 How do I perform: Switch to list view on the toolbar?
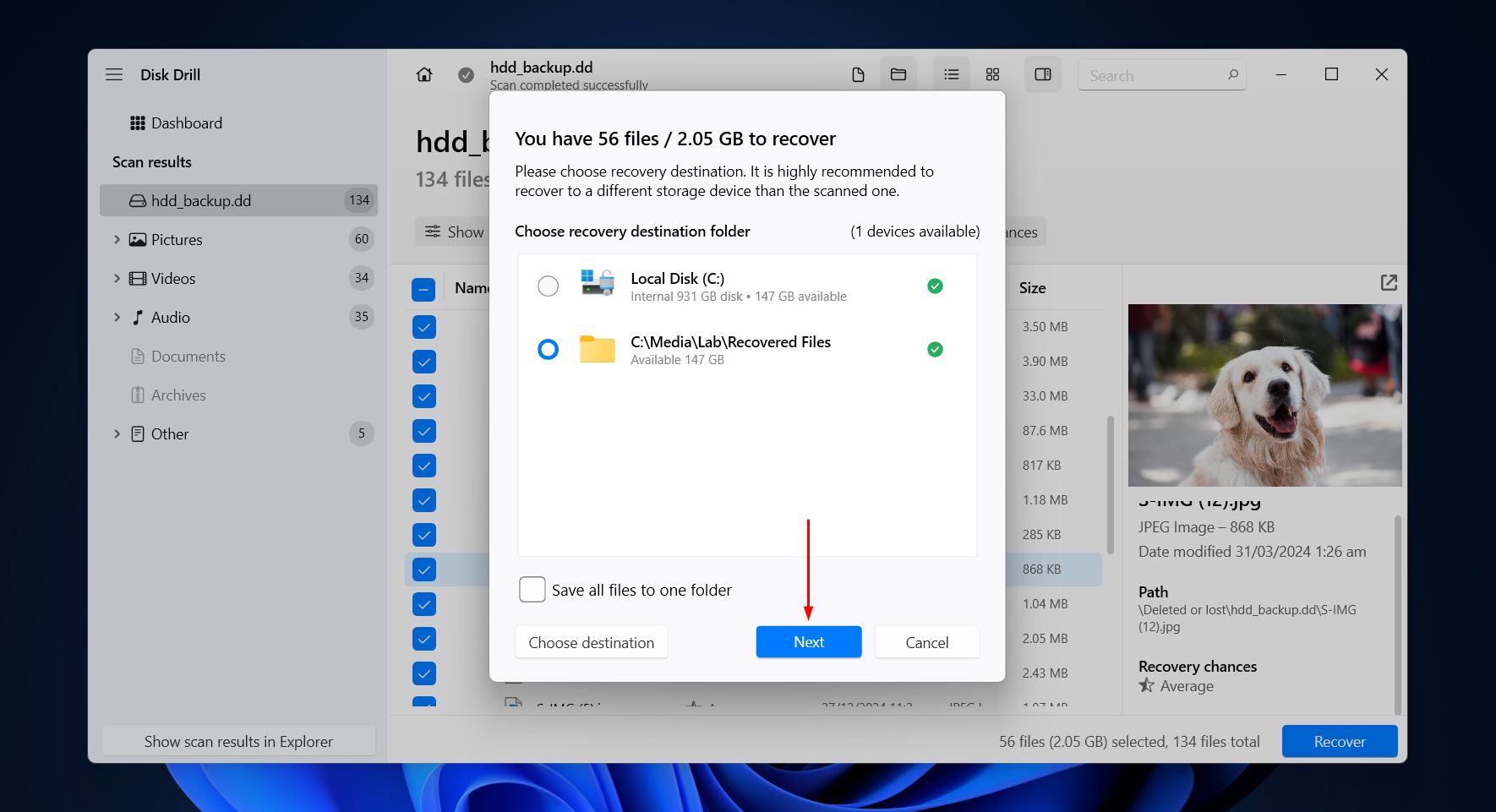pyautogui.click(x=950, y=74)
